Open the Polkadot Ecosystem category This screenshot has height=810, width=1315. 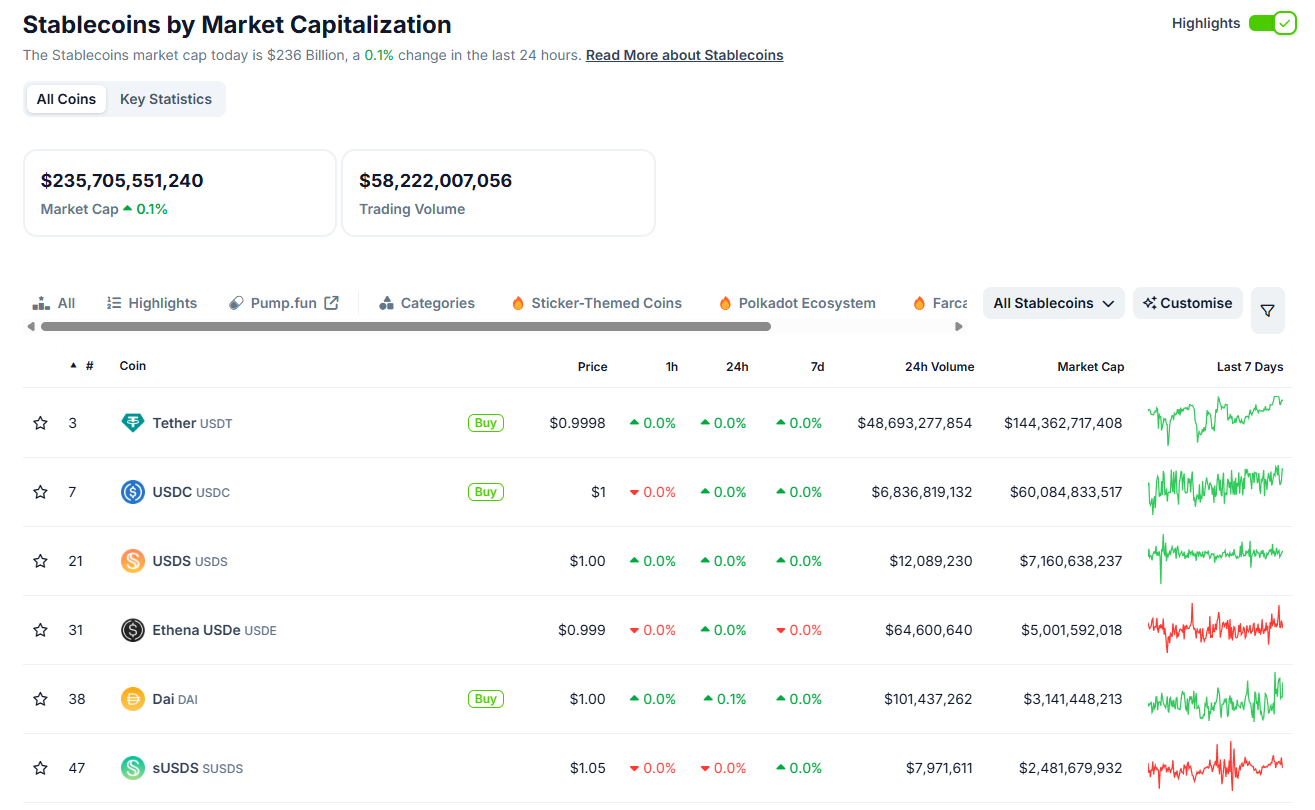[x=797, y=303]
